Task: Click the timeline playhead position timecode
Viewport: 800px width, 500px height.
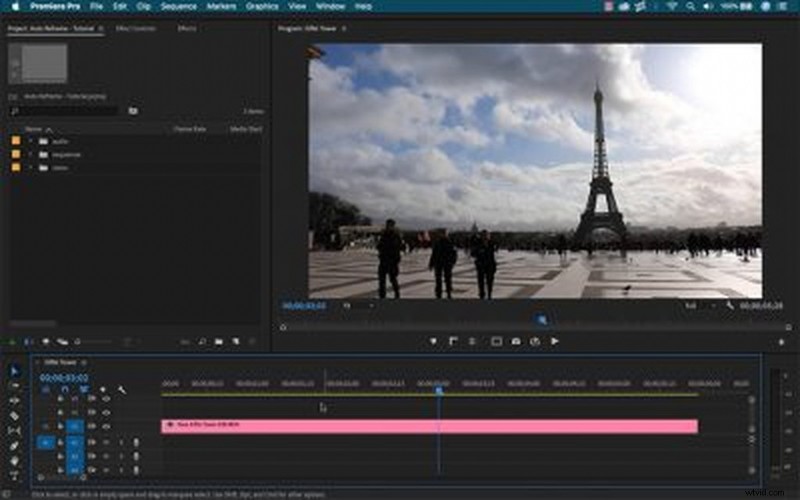Action: (x=64, y=378)
